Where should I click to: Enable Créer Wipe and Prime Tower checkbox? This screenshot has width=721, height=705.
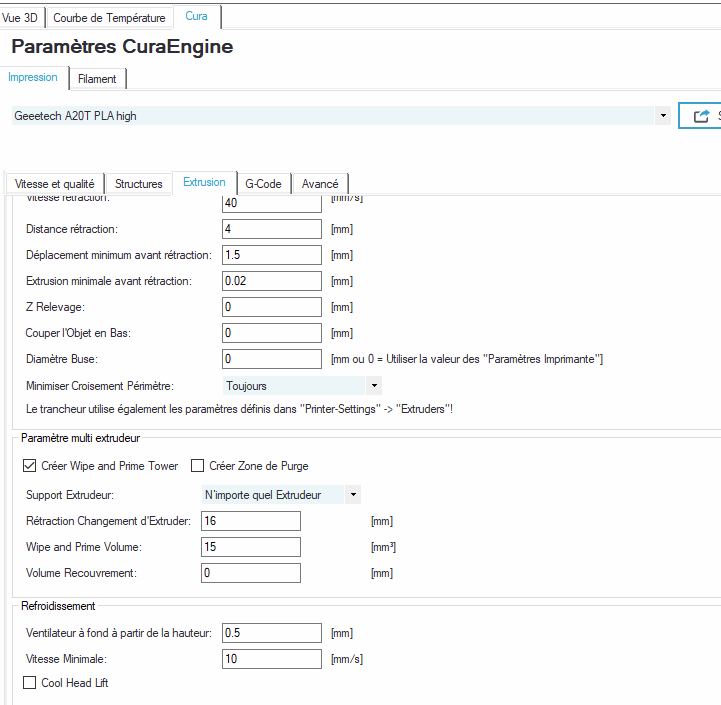(x=30, y=465)
